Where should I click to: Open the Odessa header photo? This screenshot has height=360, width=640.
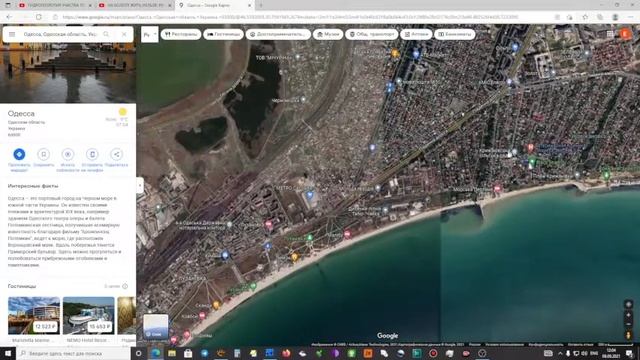click(68, 73)
